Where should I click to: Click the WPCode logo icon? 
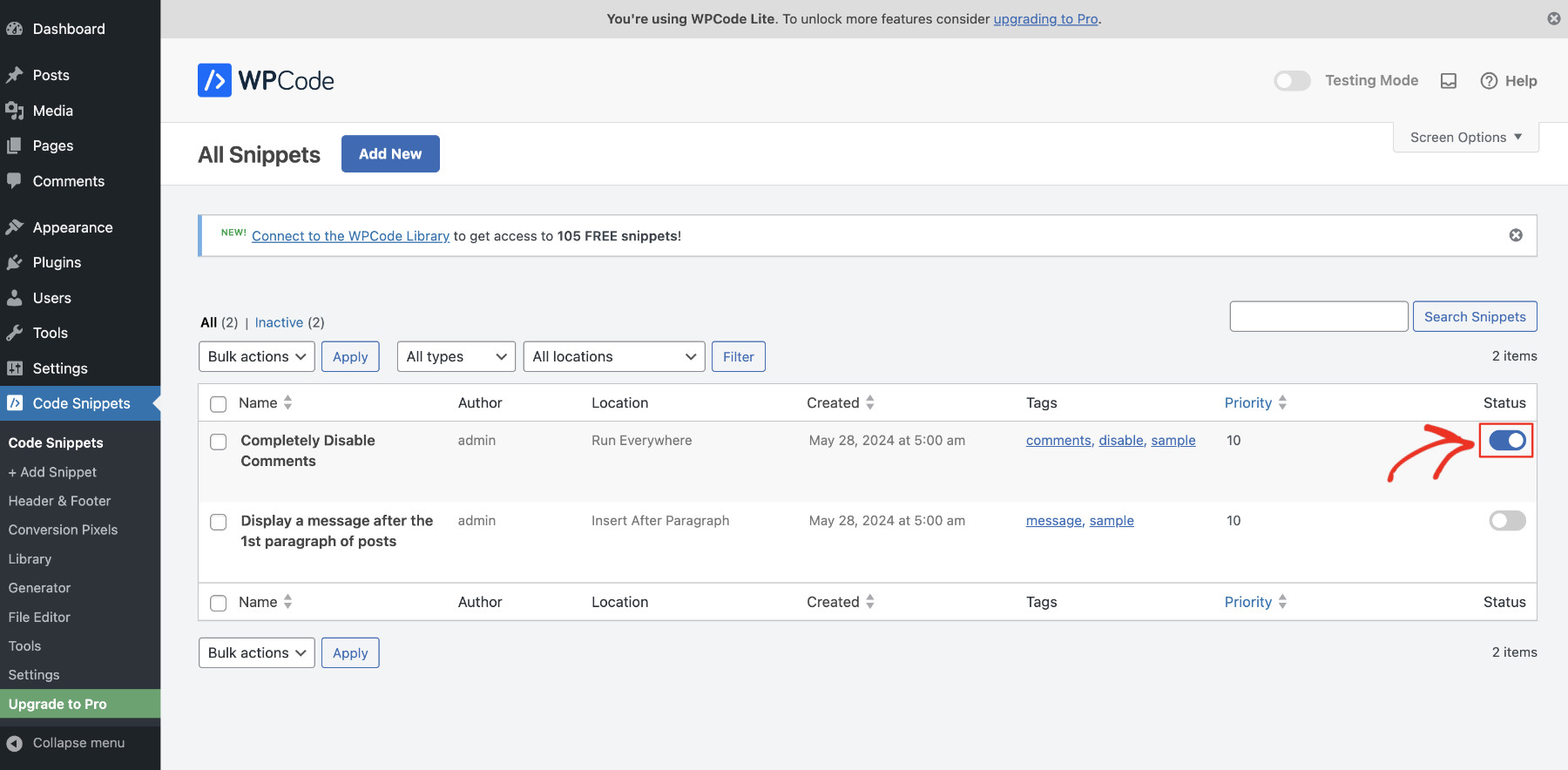(x=214, y=80)
